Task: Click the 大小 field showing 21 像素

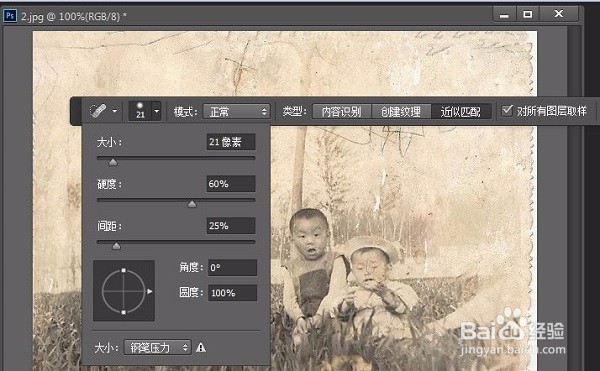Action: tap(231, 142)
